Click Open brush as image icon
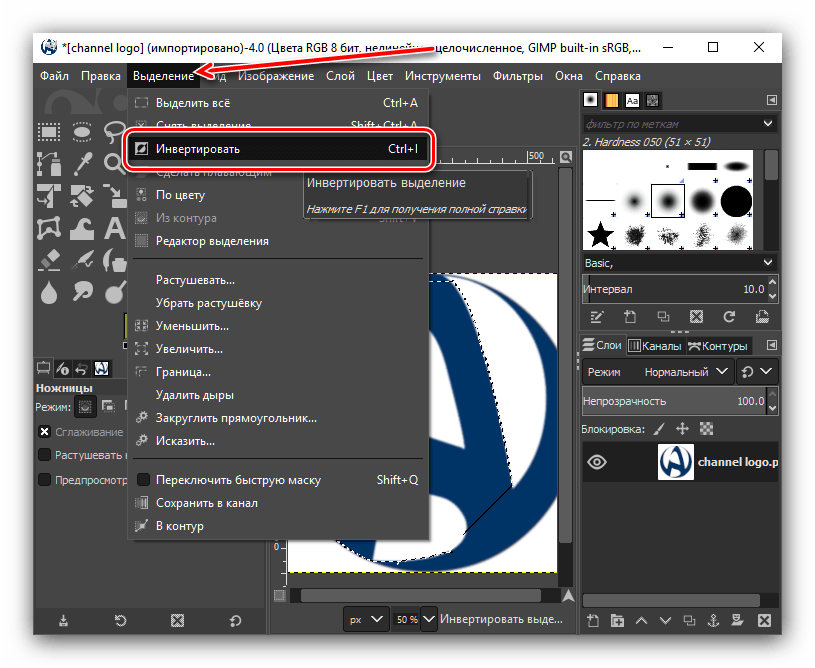The image size is (815, 668). tap(762, 317)
